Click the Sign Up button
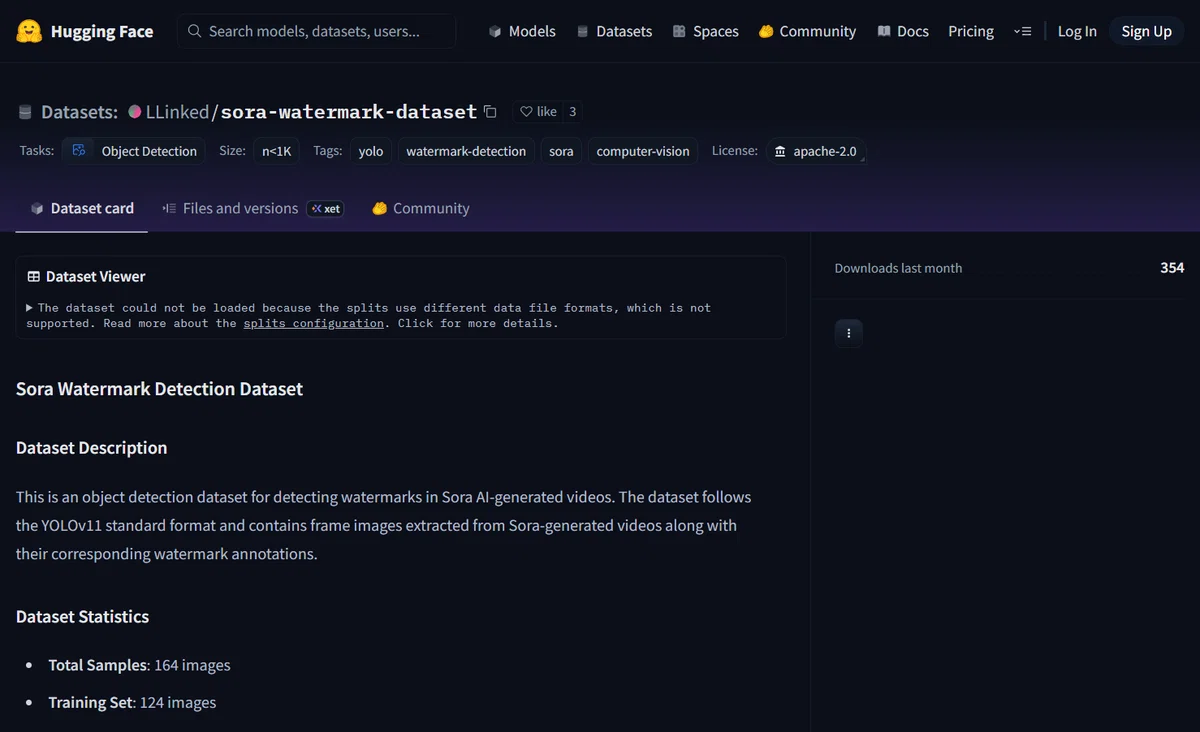The height and width of the screenshot is (732, 1200). point(1146,31)
